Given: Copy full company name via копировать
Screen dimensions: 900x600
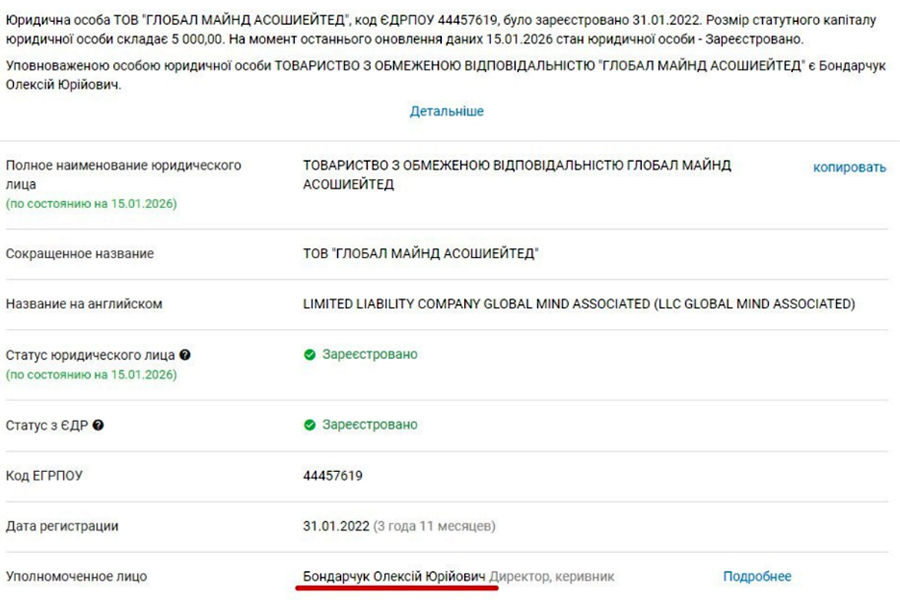Looking at the screenshot, I should coord(849,167).
